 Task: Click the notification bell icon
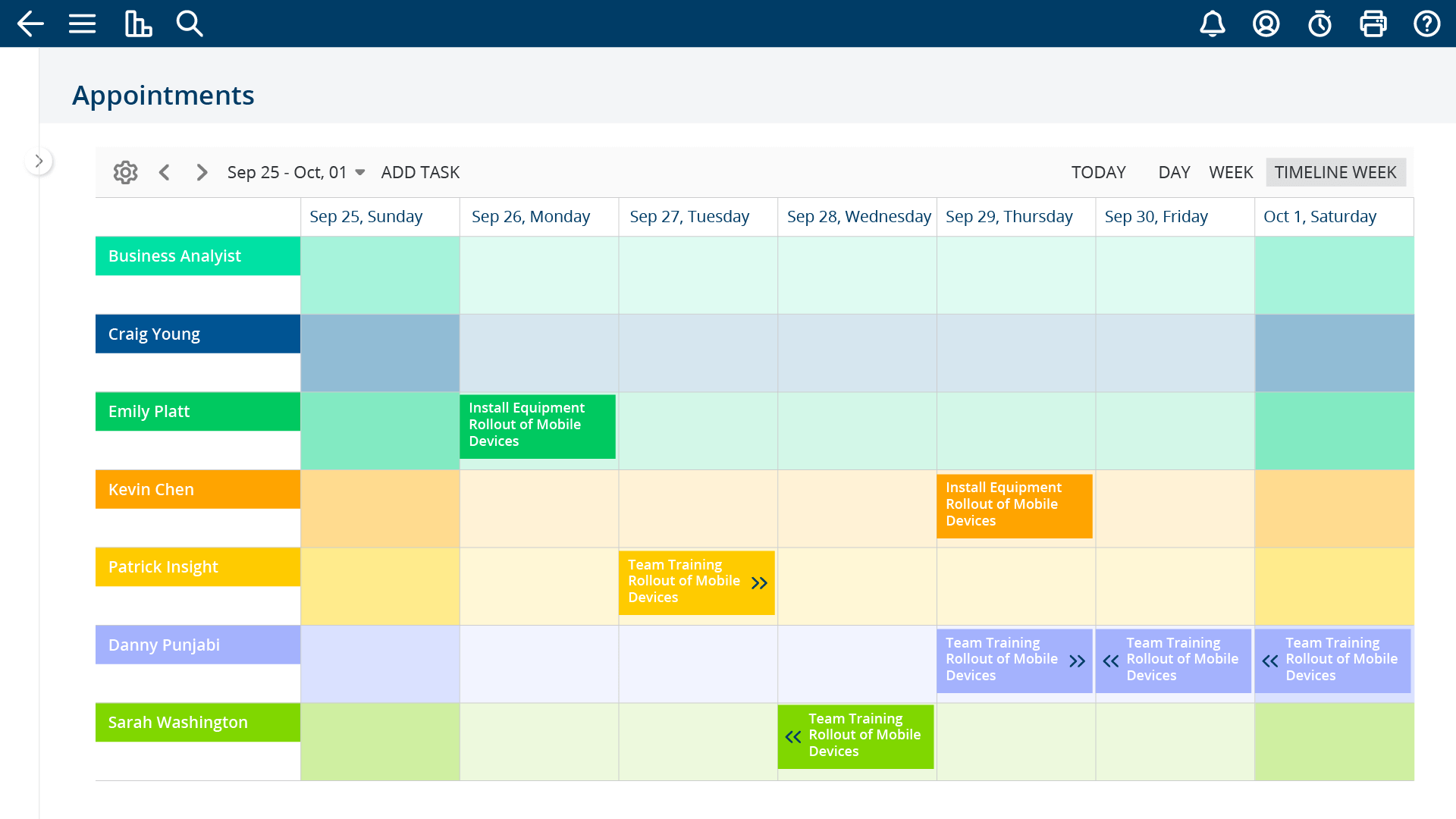tap(1213, 23)
